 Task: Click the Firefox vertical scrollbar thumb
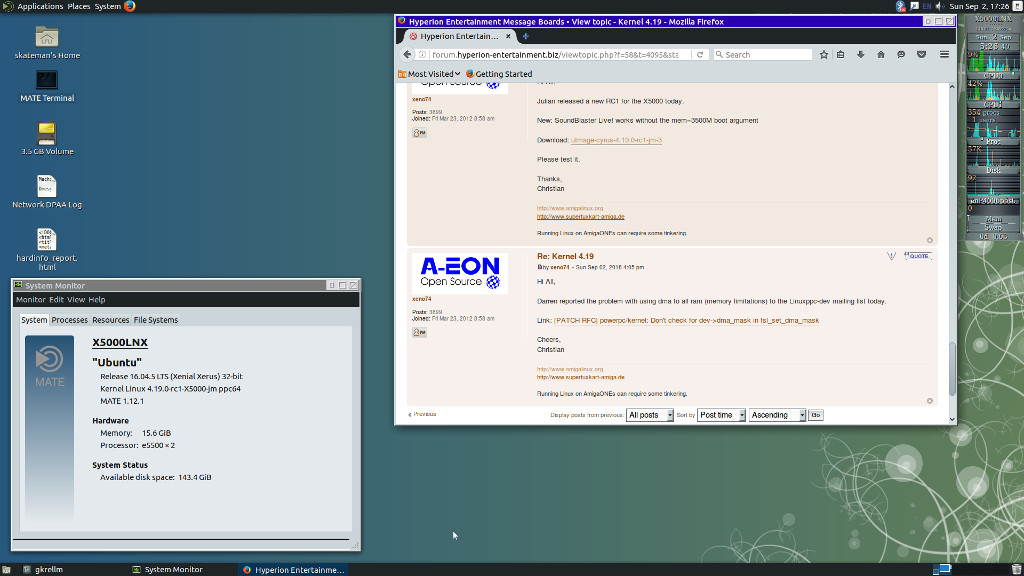tap(952, 368)
